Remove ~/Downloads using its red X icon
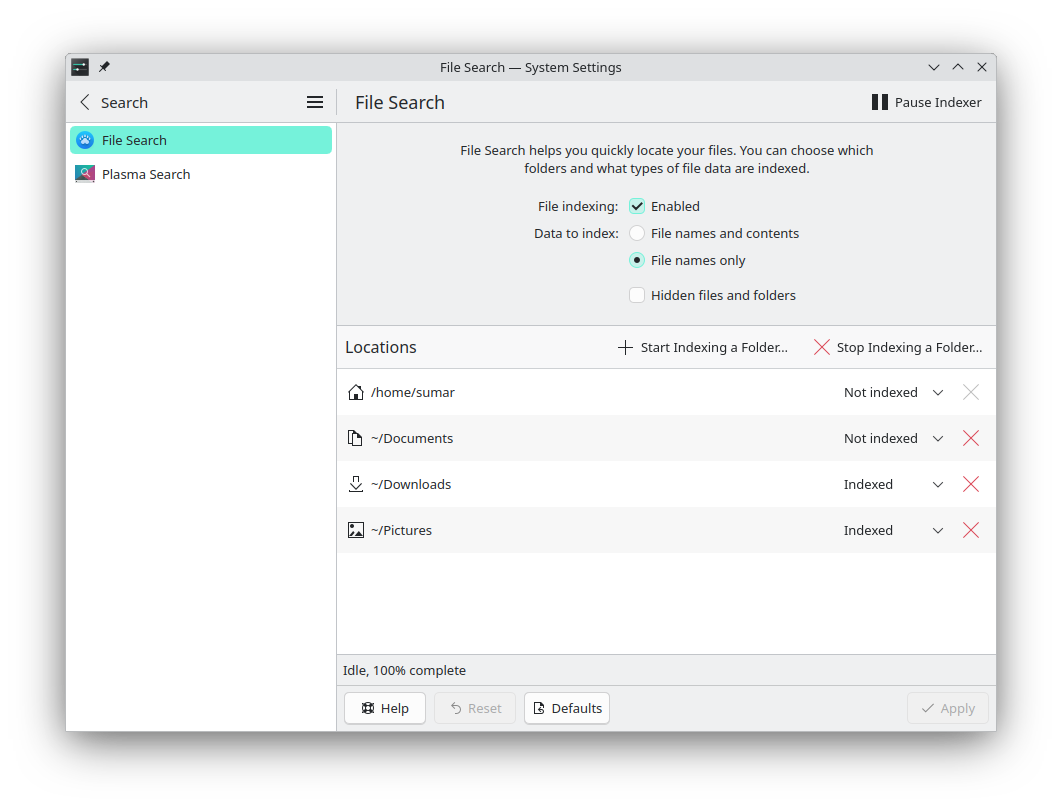 [970, 484]
